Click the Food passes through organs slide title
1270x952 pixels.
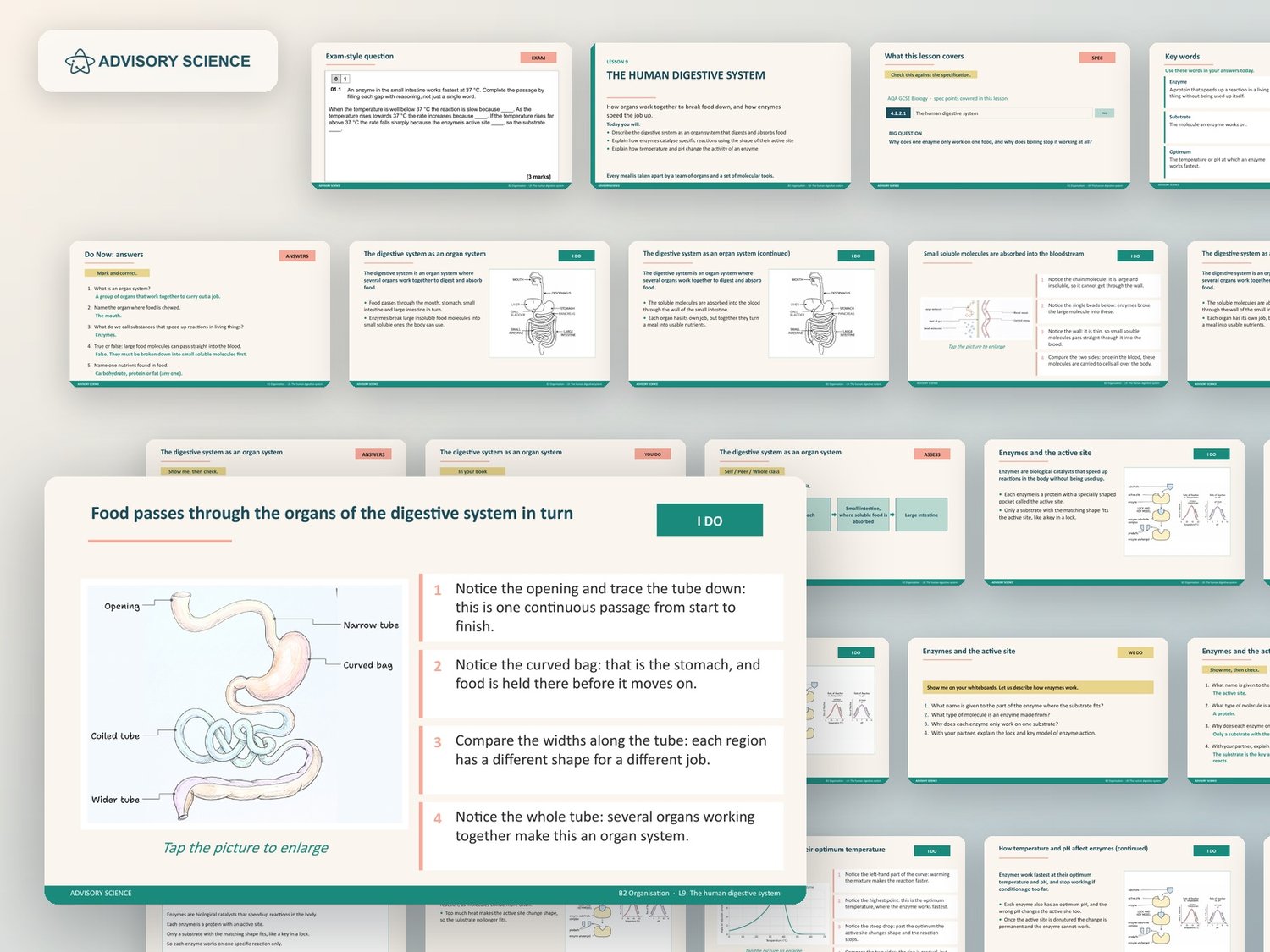[332, 514]
